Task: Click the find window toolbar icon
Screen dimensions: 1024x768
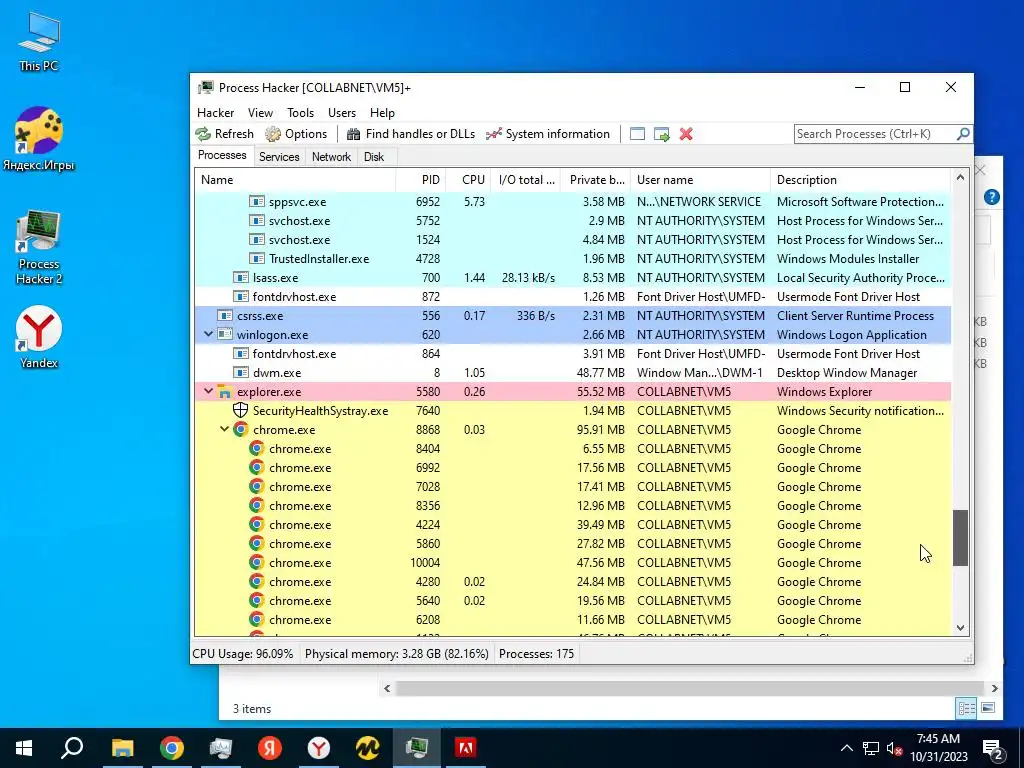Action: (637, 134)
